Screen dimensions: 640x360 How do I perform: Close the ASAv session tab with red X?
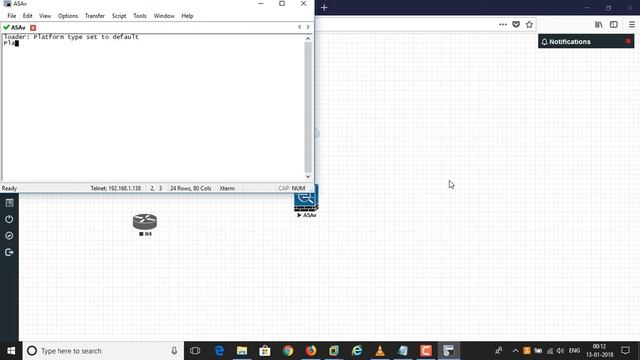33,28
